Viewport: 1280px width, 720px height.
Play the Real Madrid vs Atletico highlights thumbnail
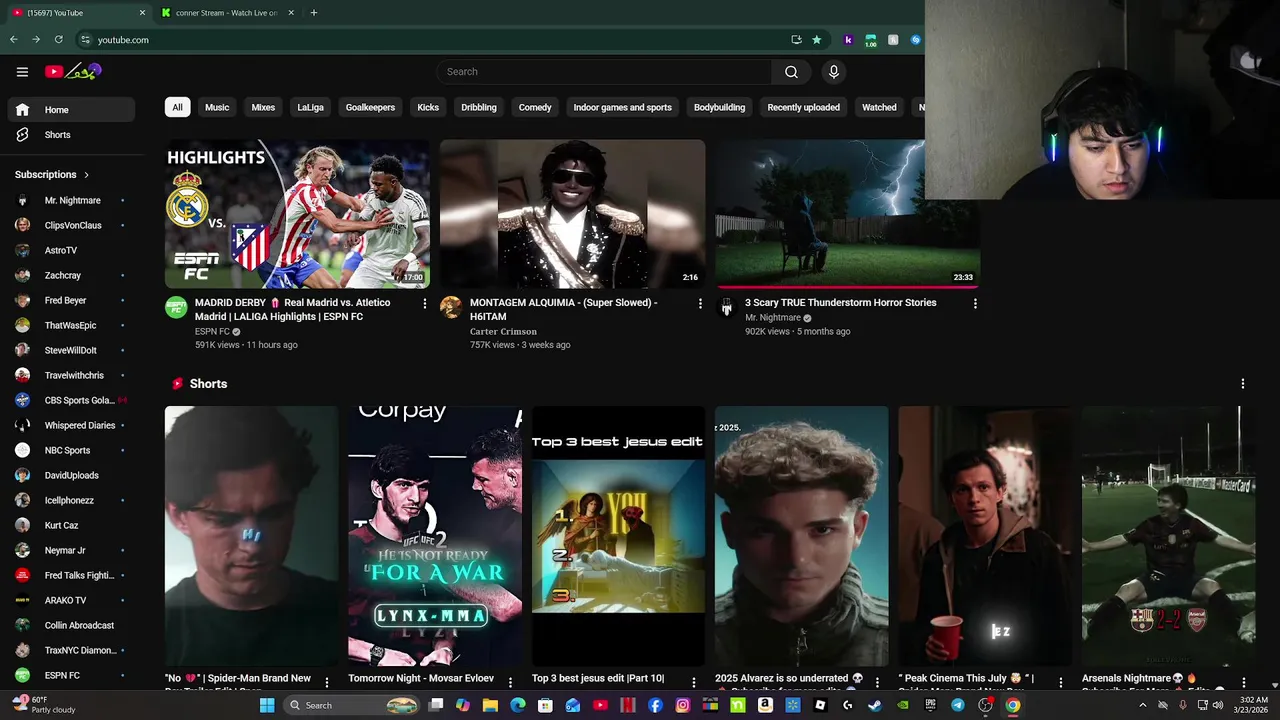[x=297, y=214]
